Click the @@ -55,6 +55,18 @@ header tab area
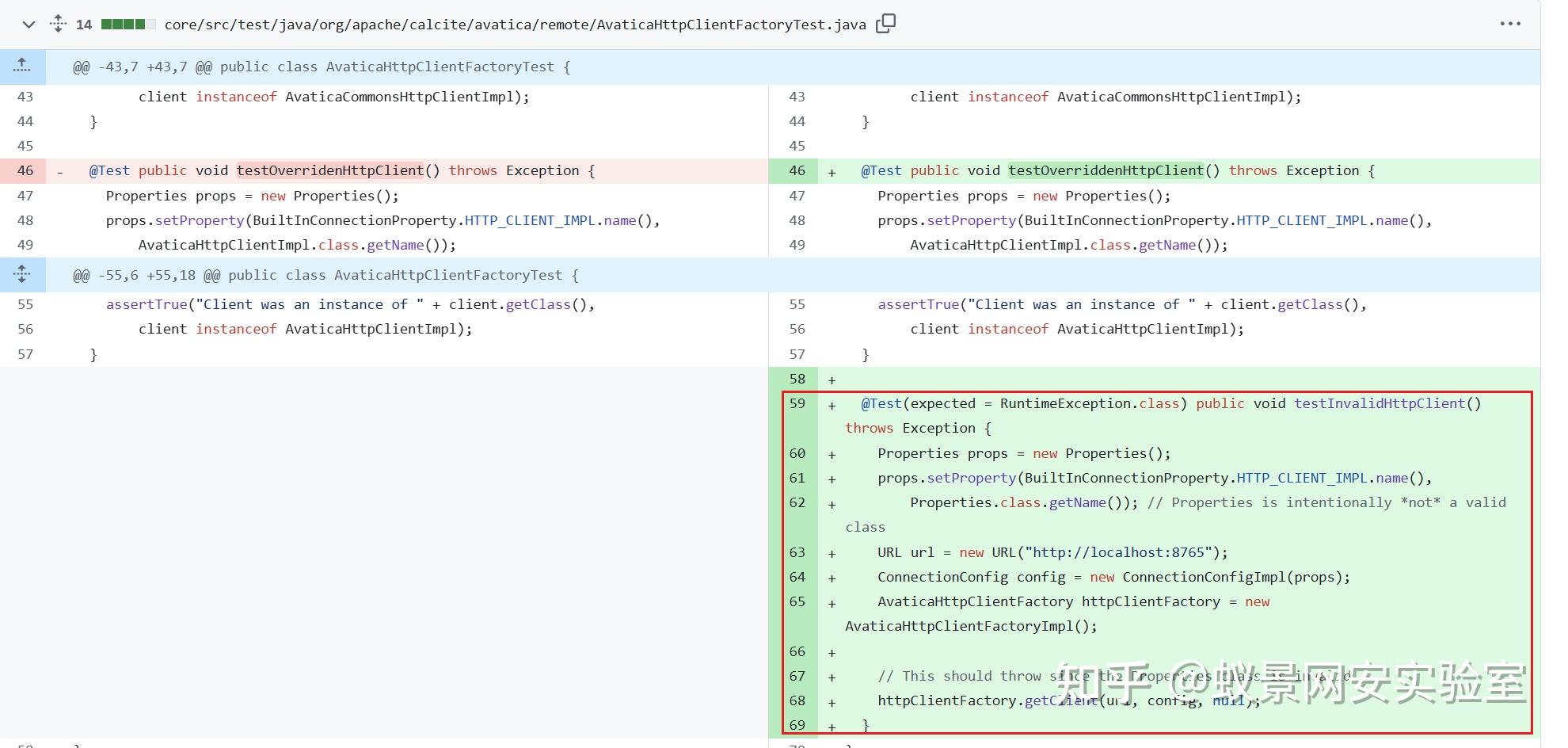 (x=322, y=275)
